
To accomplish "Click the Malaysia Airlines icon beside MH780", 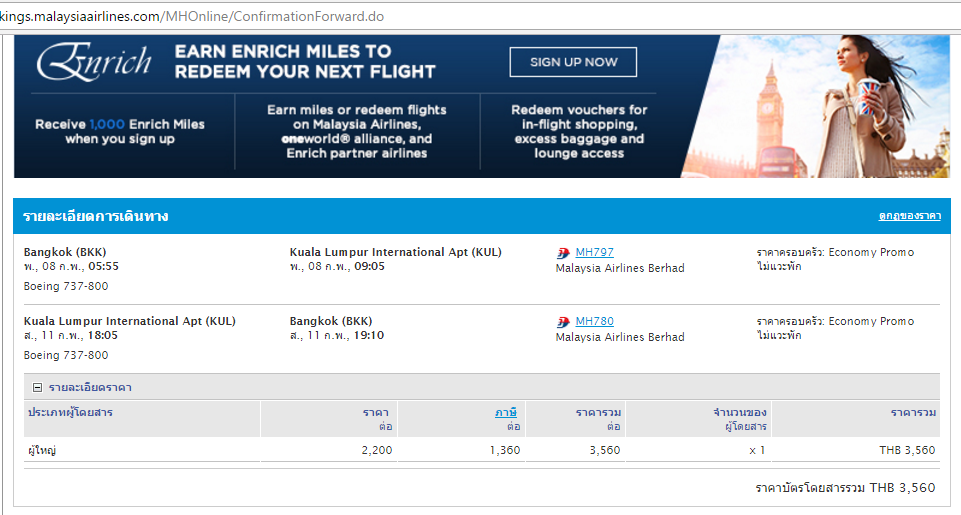I will [x=563, y=322].
